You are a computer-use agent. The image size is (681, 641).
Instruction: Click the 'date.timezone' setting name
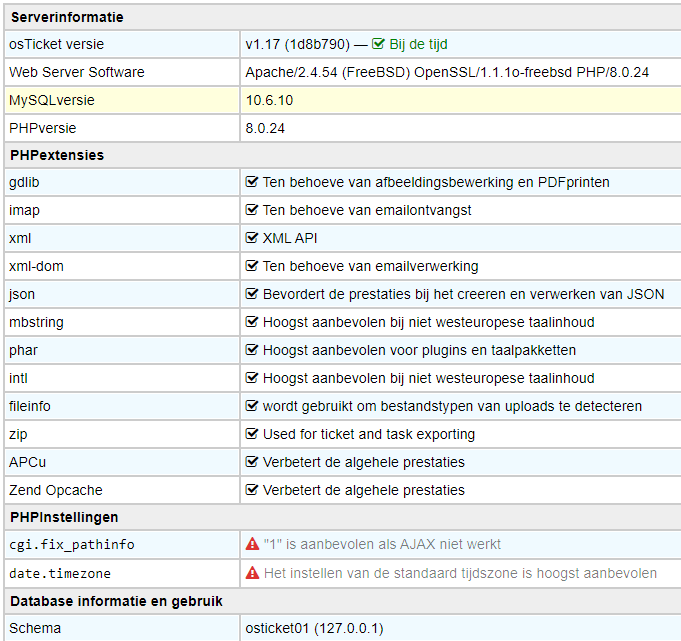60,573
